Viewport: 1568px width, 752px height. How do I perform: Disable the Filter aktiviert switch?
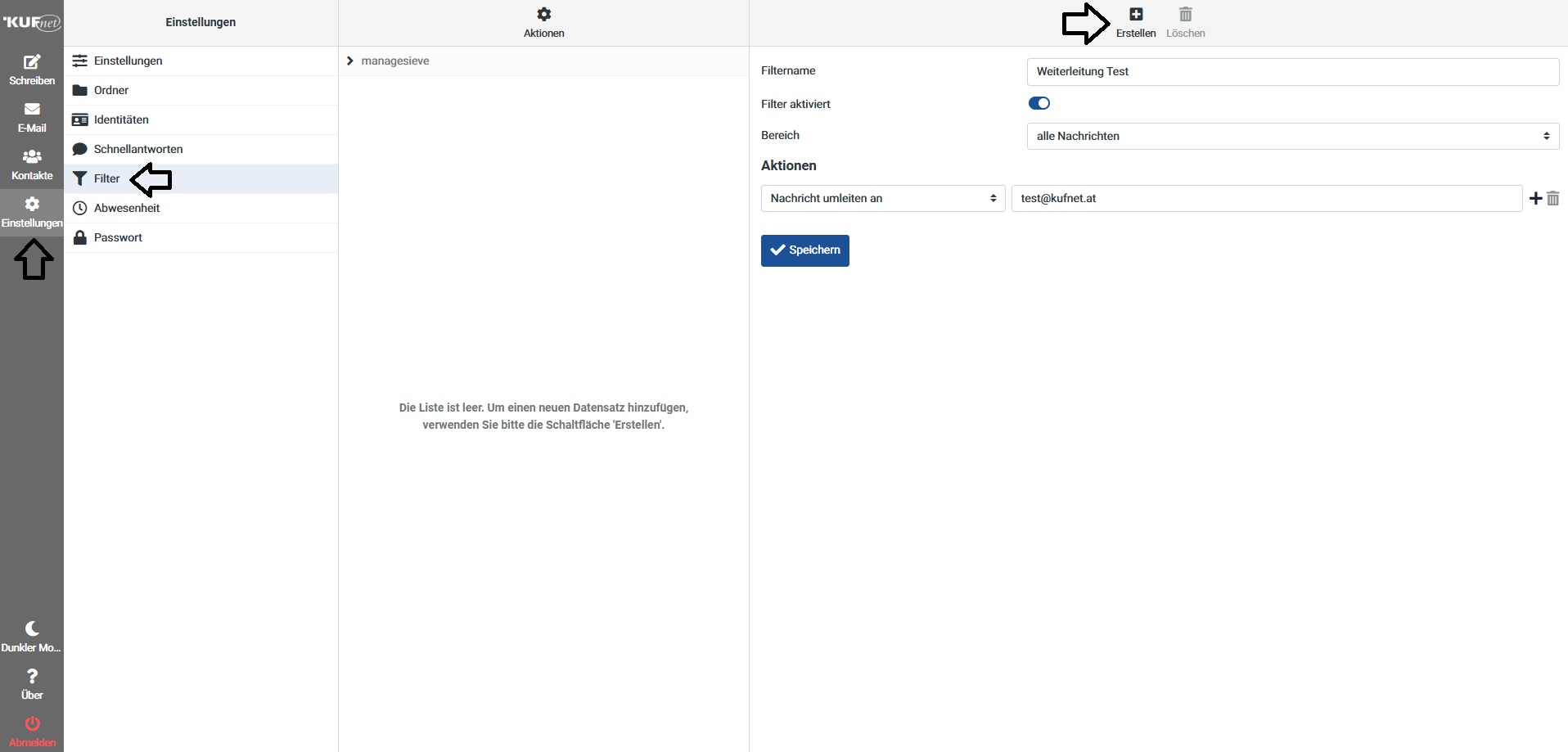pyautogui.click(x=1039, y=103)
